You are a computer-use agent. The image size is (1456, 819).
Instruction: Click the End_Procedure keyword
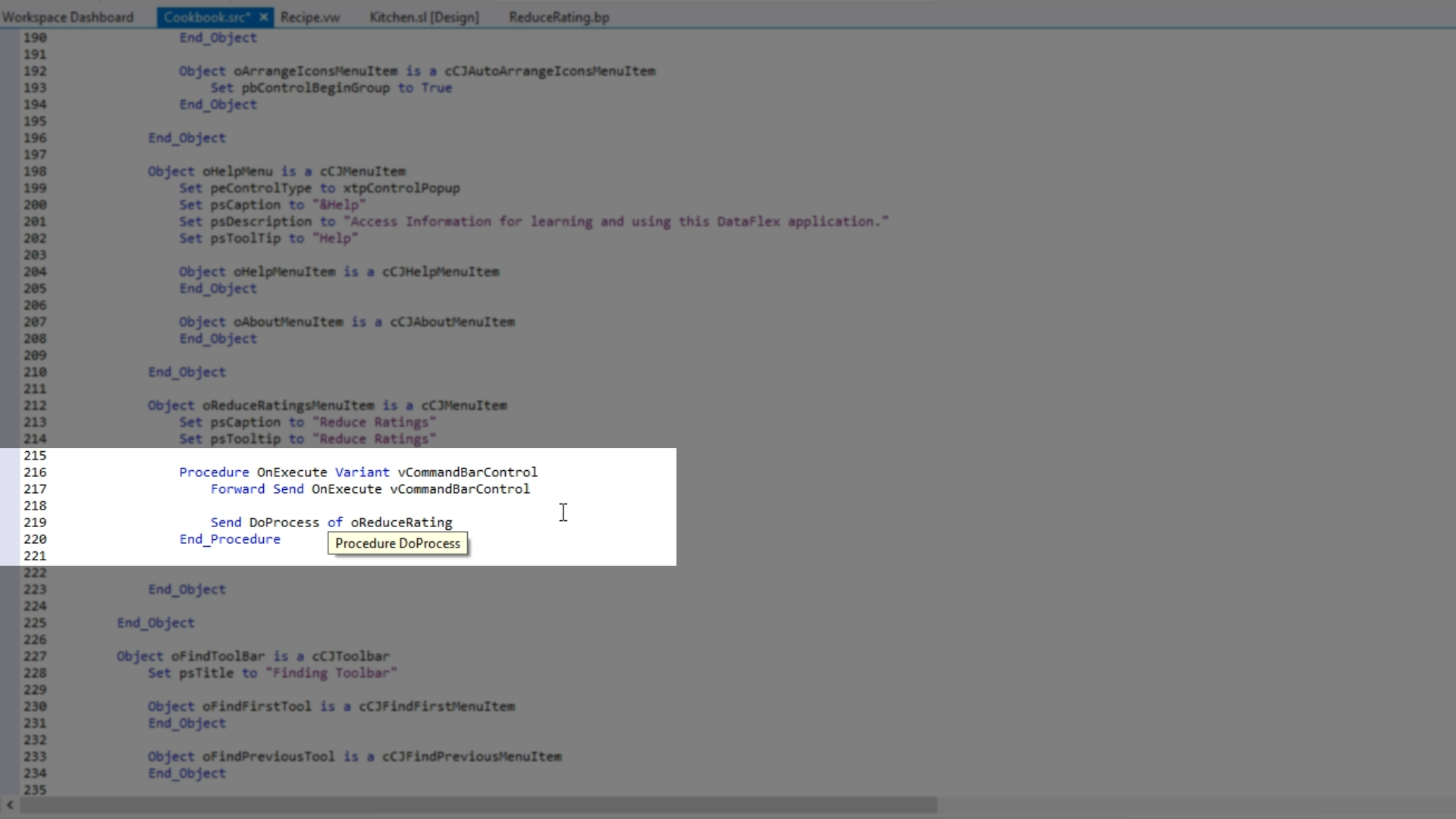(x=230, y=539)
